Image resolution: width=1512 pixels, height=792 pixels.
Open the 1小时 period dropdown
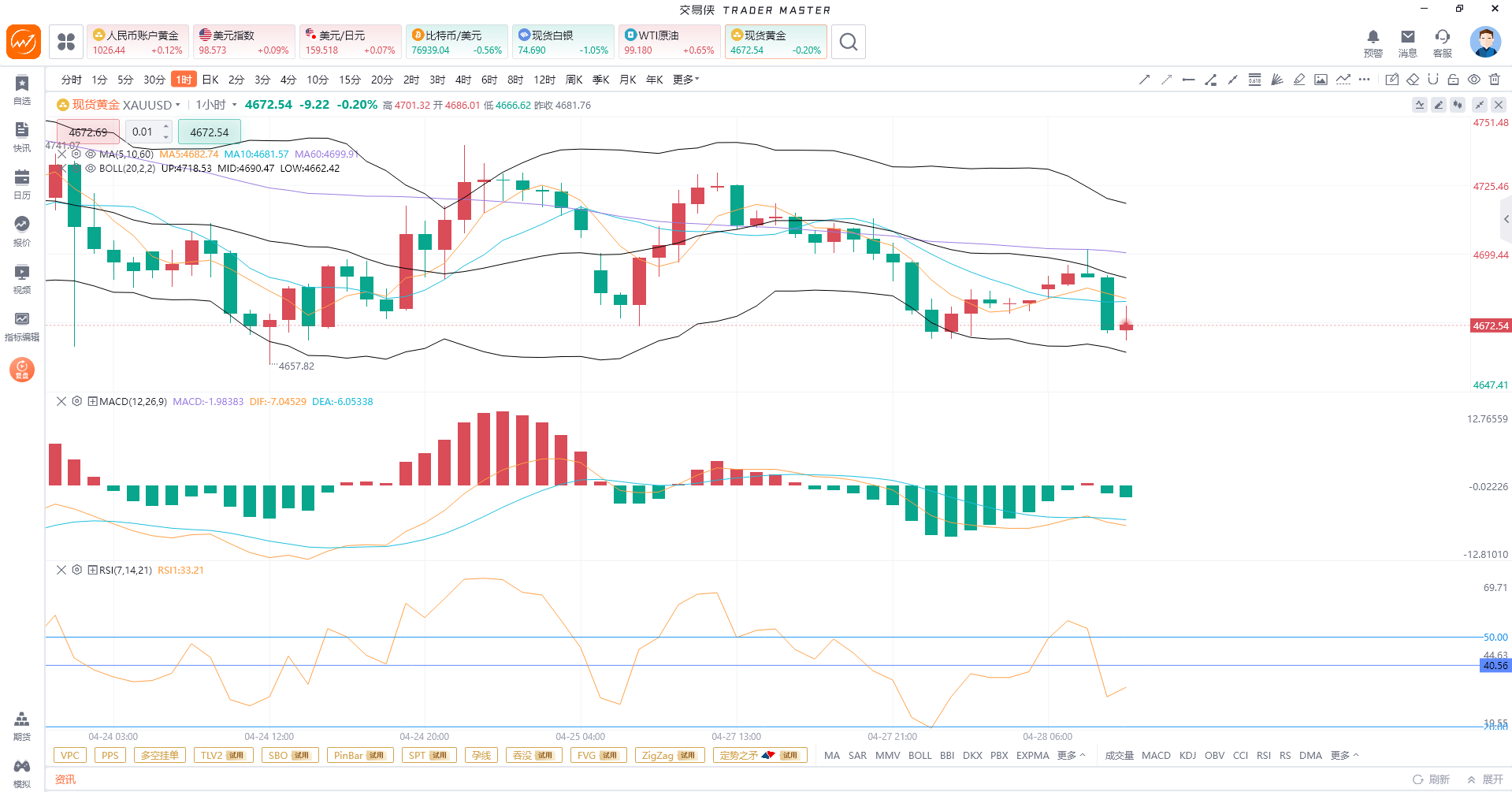point(216,105)
